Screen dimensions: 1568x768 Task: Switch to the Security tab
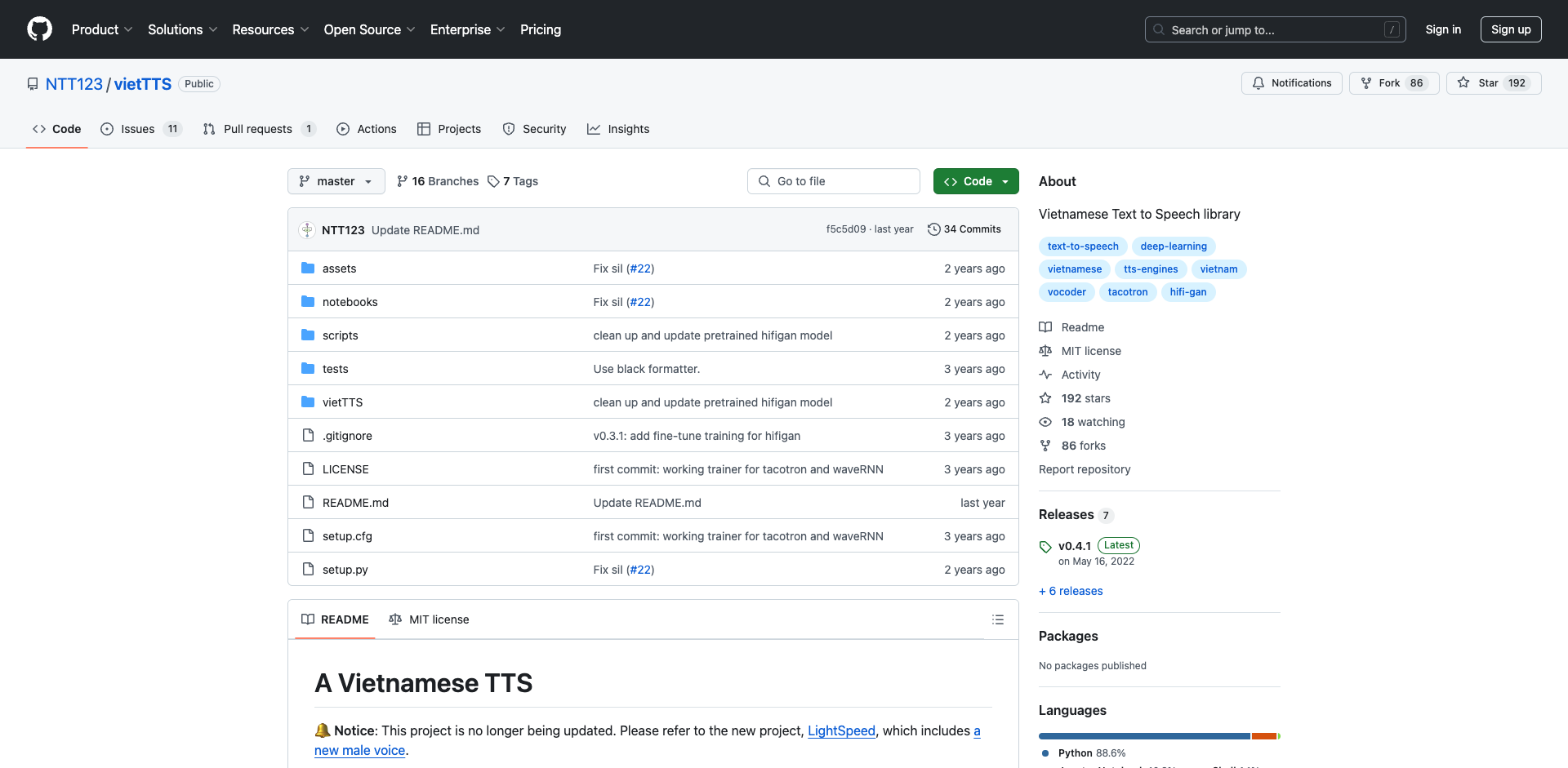(534, 129)
